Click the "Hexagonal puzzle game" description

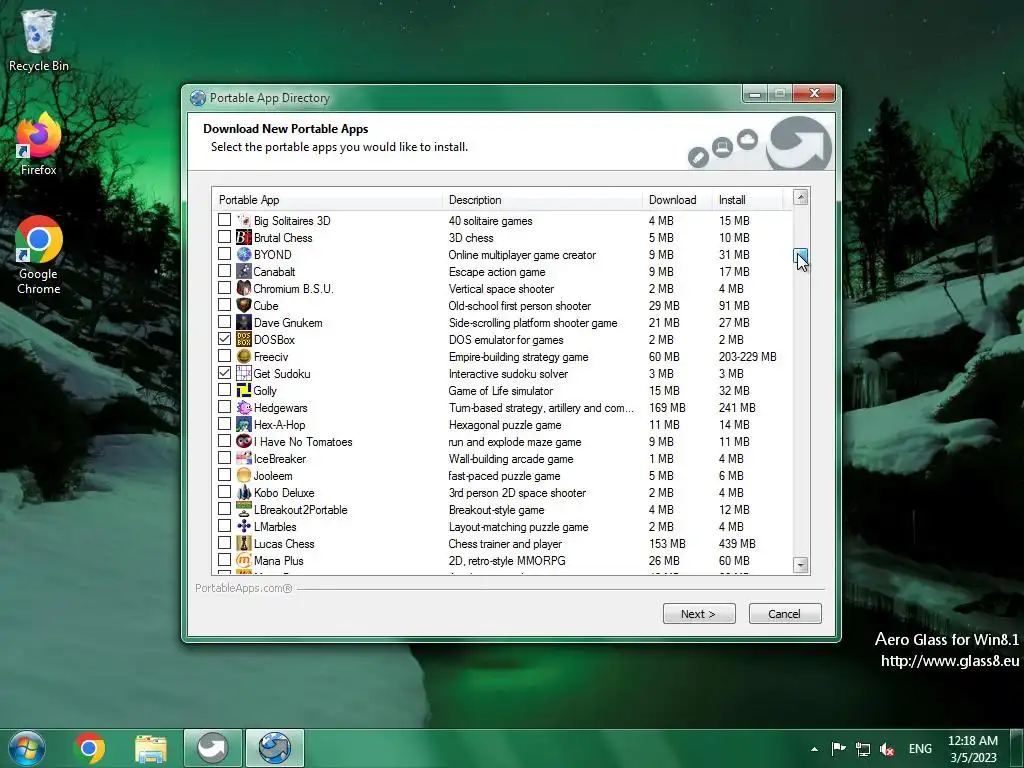pos(505,424)
